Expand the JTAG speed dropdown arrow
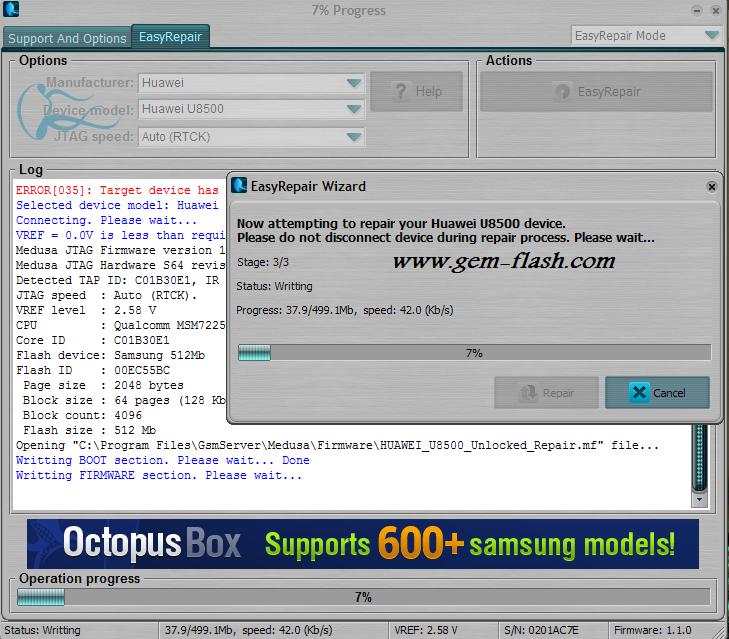Screen dimensions: 729x639 (x=354, y=137)
